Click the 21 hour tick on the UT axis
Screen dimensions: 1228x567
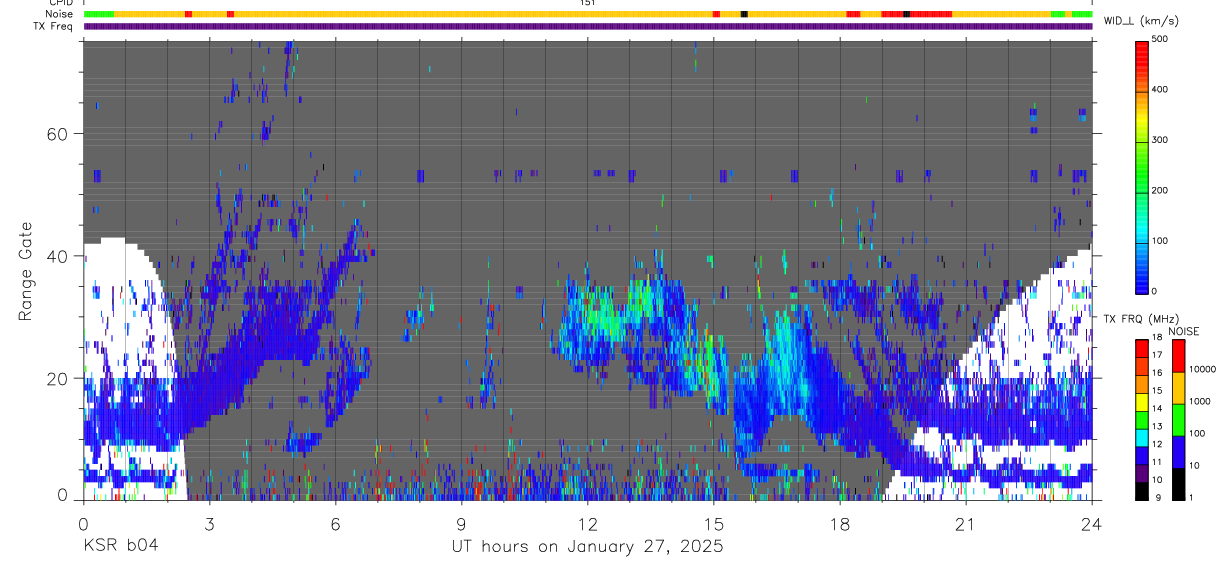(966, 523)
